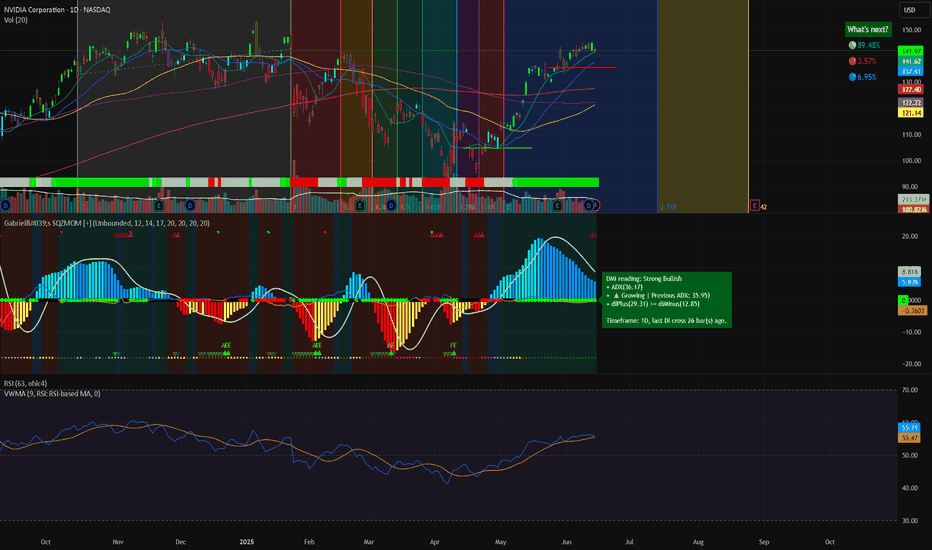This screenshot has width=932, height=550.
Task: Click the green pie icon beside 89.48%
Action: pyautogui.click(x=852, y=45)
